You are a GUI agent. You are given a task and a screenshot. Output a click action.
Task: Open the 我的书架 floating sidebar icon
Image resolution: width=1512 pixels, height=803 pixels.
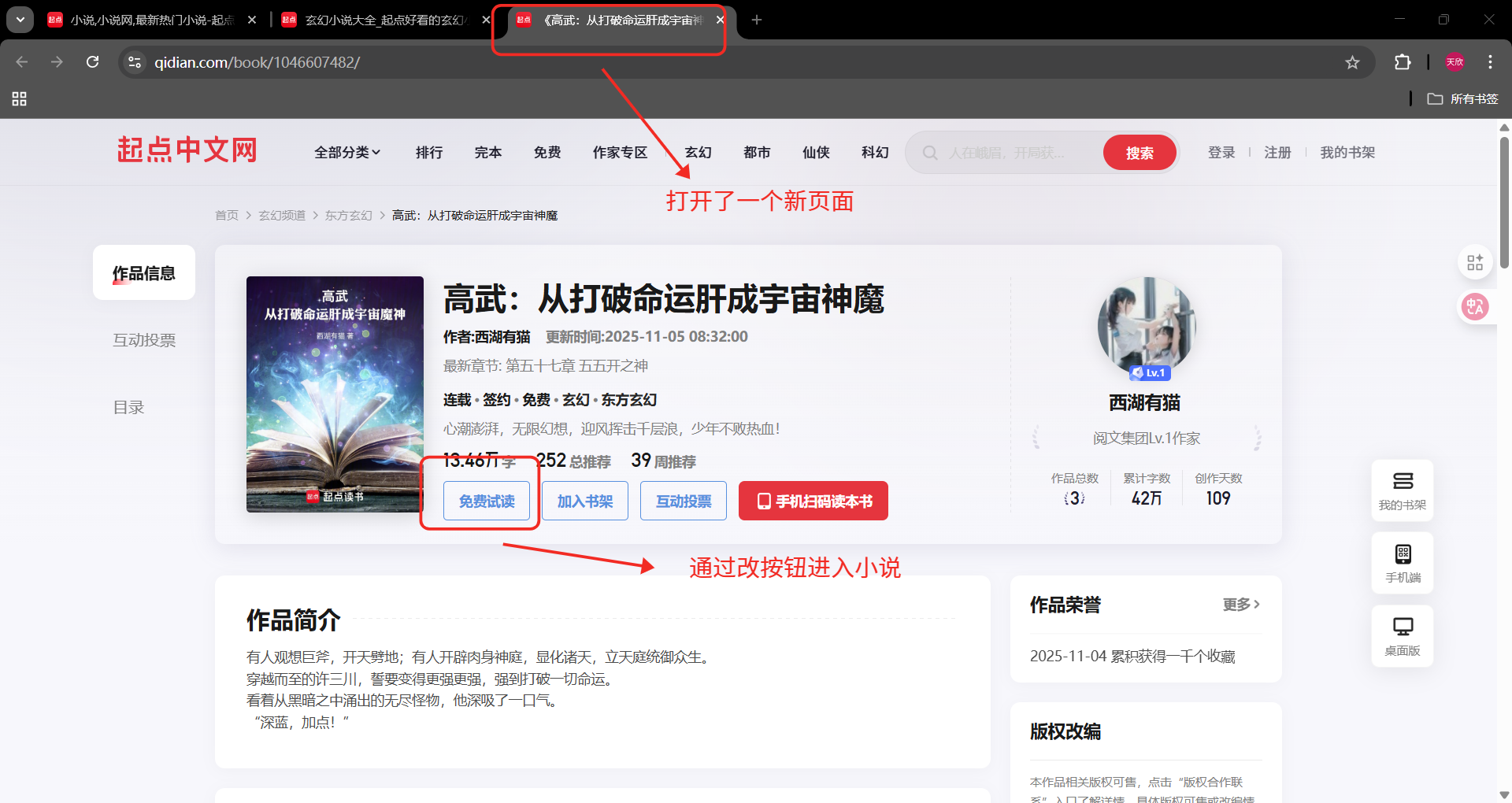click(x=1403, y=490)
